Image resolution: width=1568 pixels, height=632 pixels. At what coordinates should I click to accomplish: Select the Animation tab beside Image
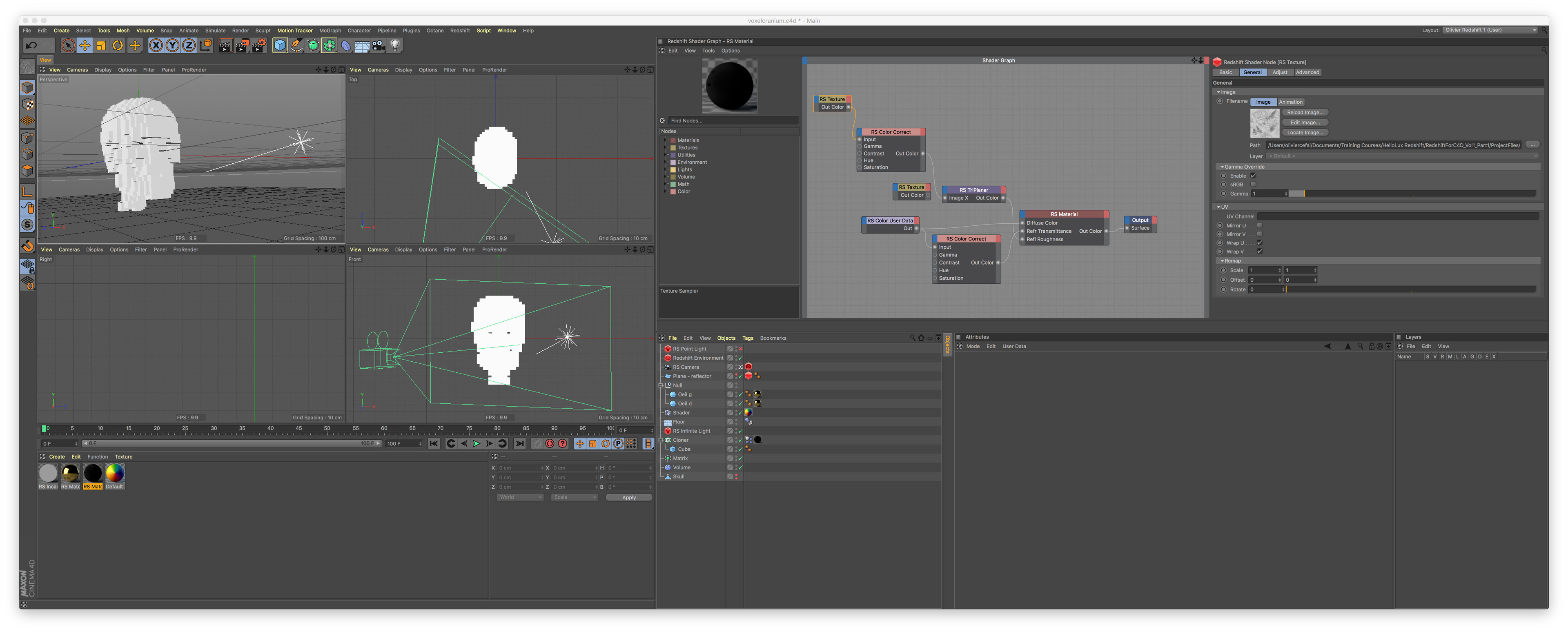coord(1290,102)
